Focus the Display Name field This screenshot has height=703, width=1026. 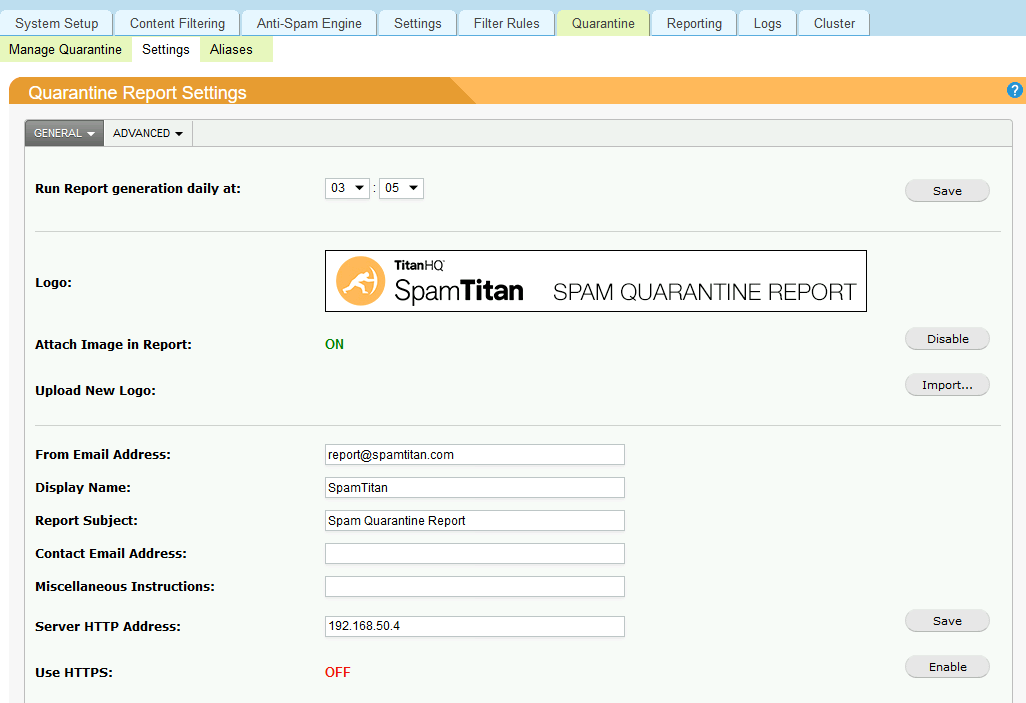(x=474, y=488)
